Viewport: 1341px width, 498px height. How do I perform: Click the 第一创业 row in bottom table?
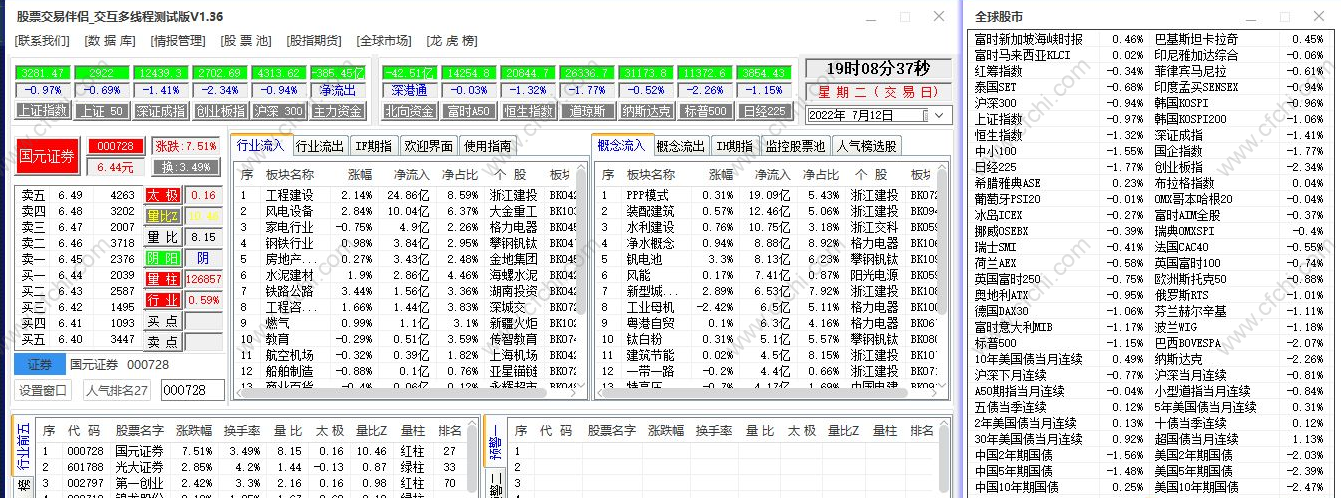(x=251, y=483)
